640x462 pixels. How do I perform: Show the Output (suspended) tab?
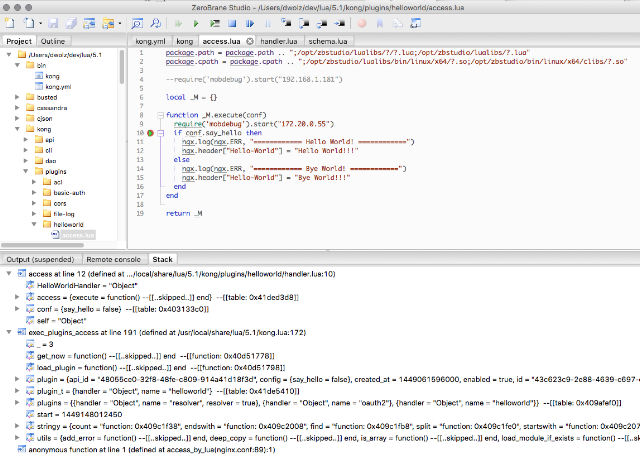coord(40,260)
